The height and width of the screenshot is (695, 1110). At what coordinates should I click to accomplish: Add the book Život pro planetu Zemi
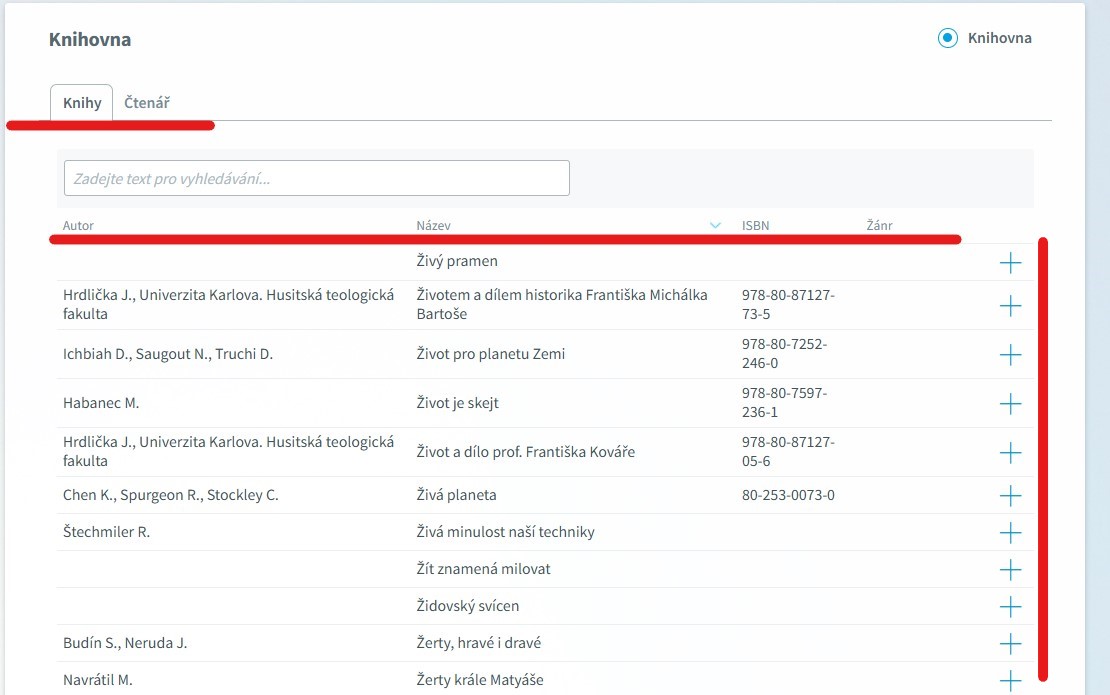click(1010, 355)
